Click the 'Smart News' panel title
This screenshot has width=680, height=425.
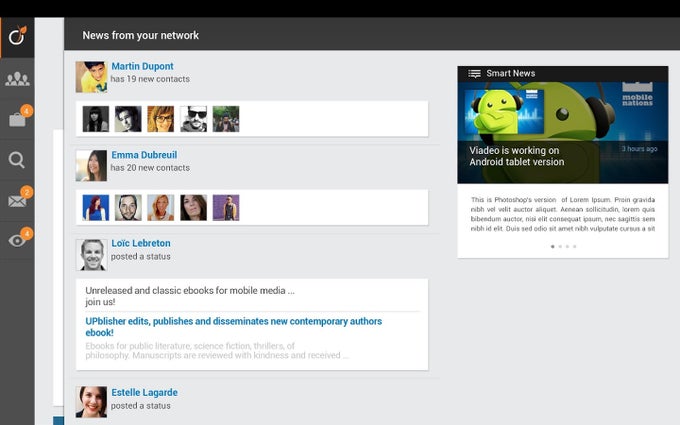(x=510, y=73)
